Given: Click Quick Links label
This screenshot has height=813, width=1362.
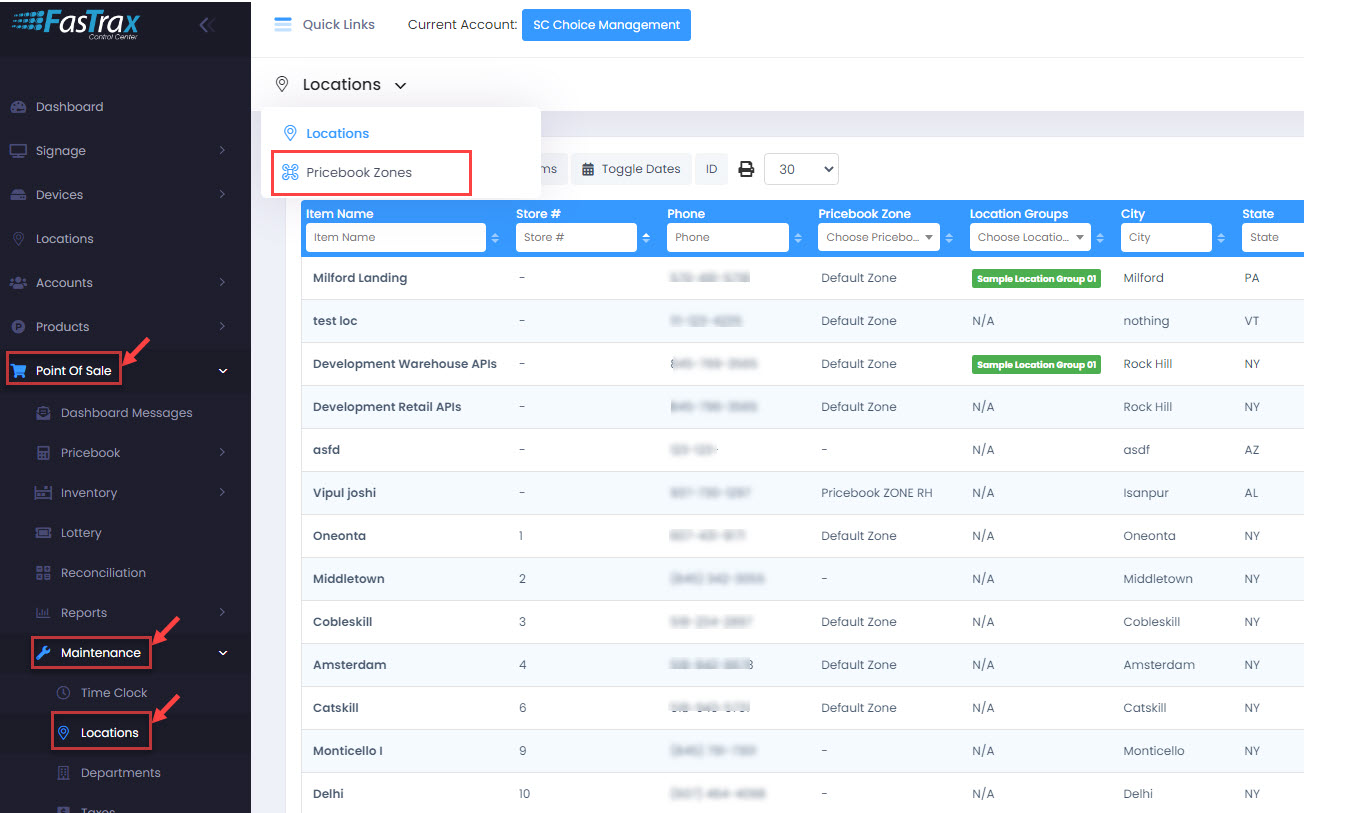Looking at the screenshot, I should pyautogui.click(x=339, y=24).
